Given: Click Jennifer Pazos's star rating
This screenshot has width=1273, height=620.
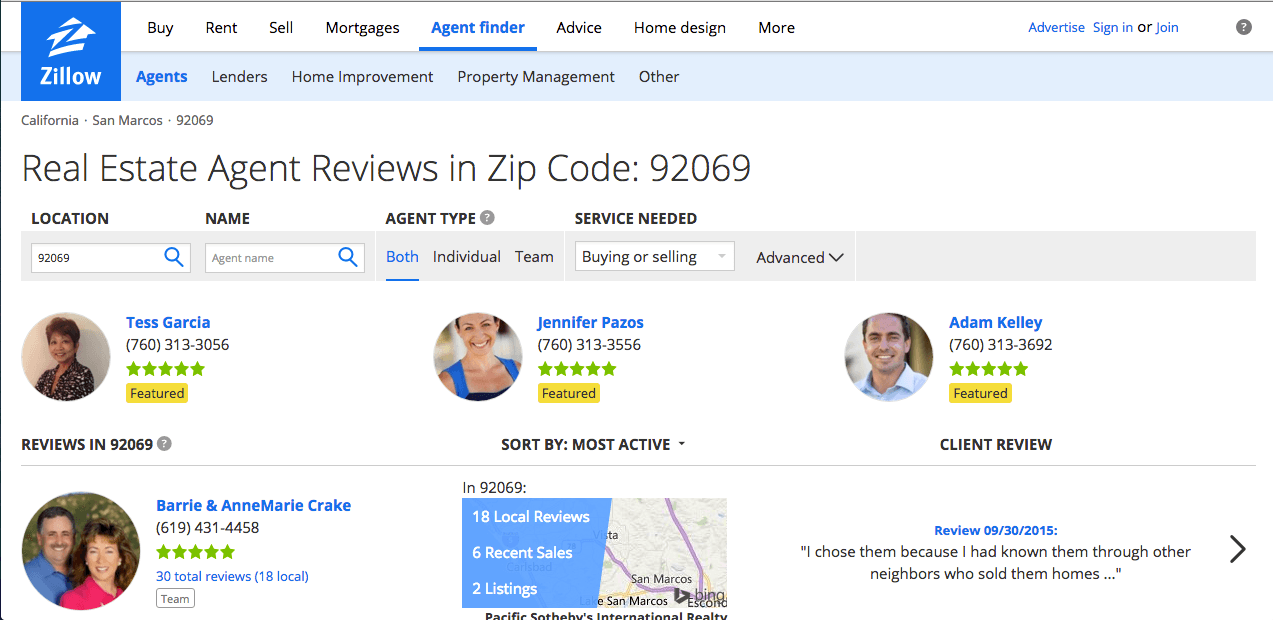Looking at the screenshot, I should point(577,369).
